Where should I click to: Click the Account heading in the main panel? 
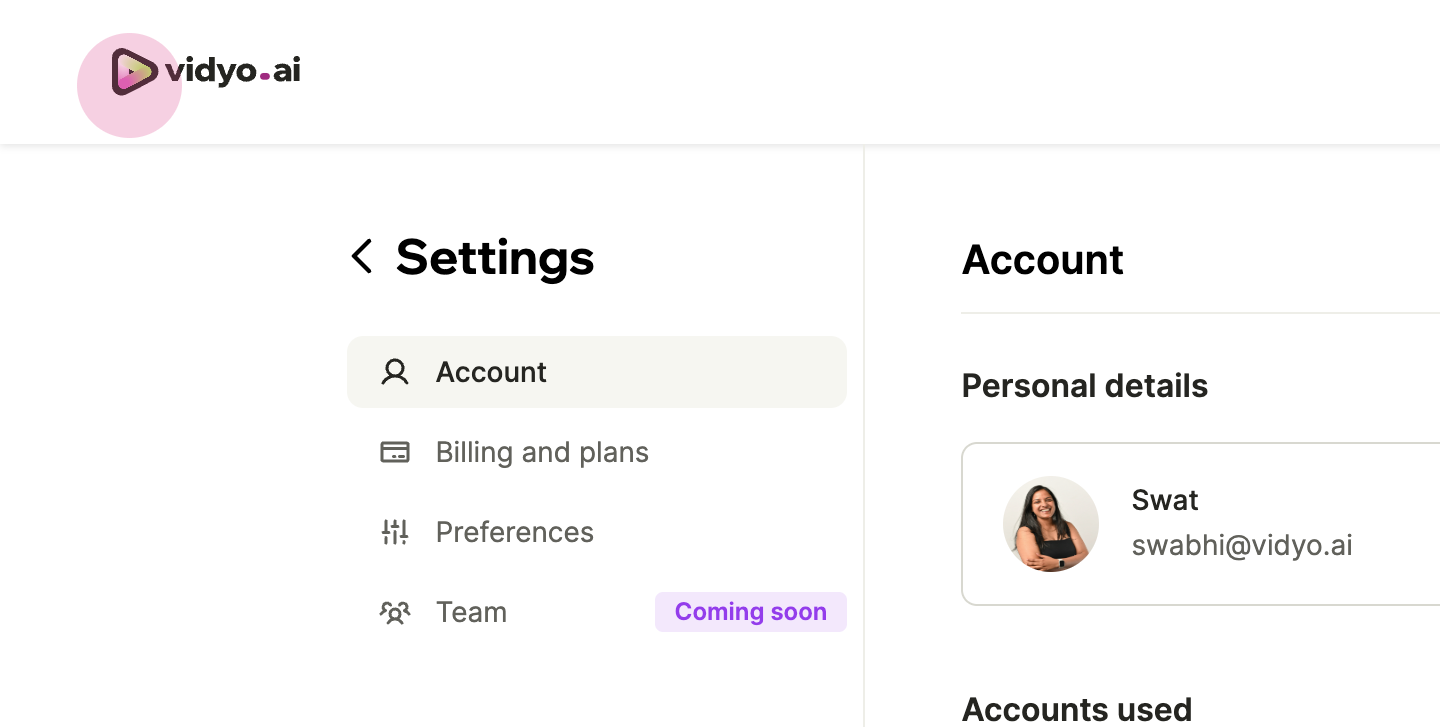(x=1043, y=260)
